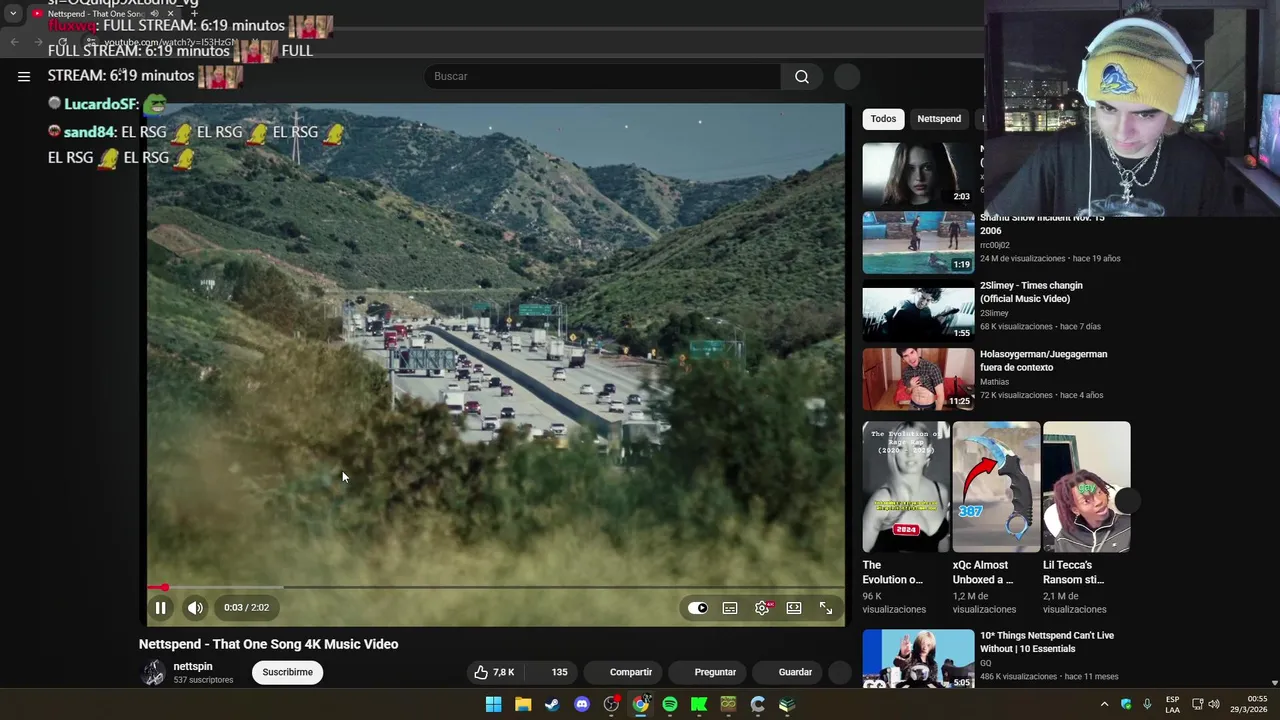
Task: Click the magnifying glass search button
Action: pos(802,76)
